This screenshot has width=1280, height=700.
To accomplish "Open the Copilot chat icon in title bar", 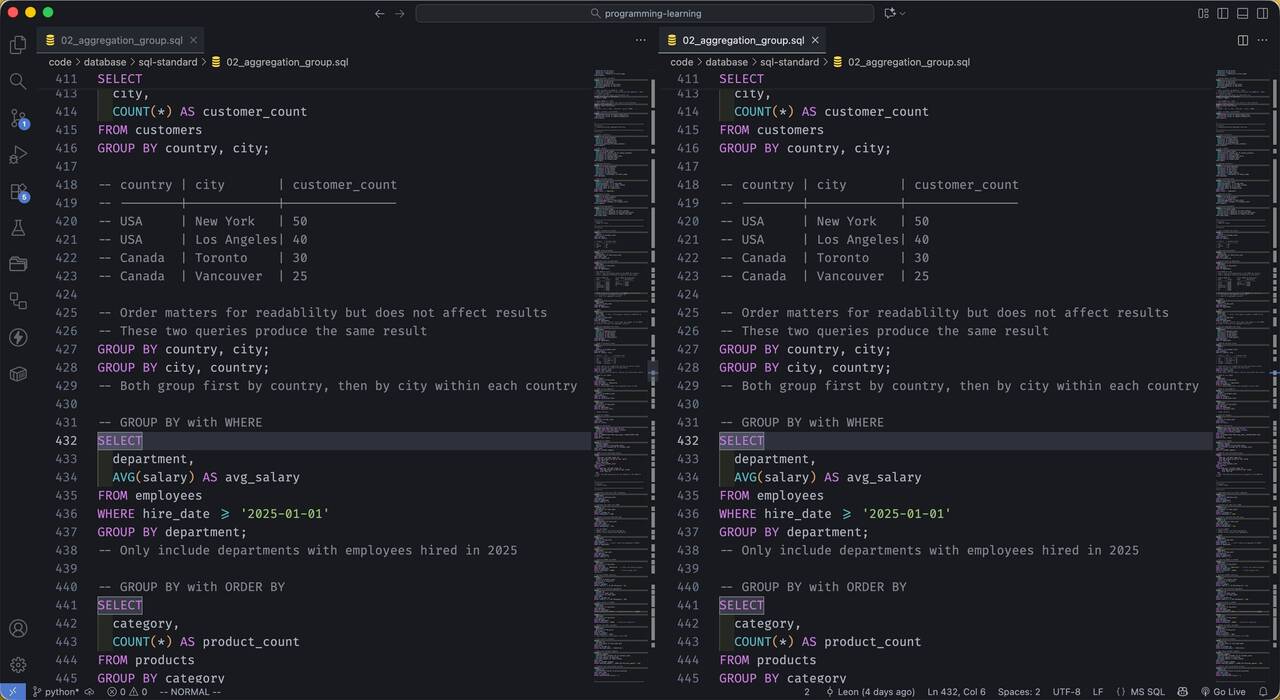I will coord(889,13).
